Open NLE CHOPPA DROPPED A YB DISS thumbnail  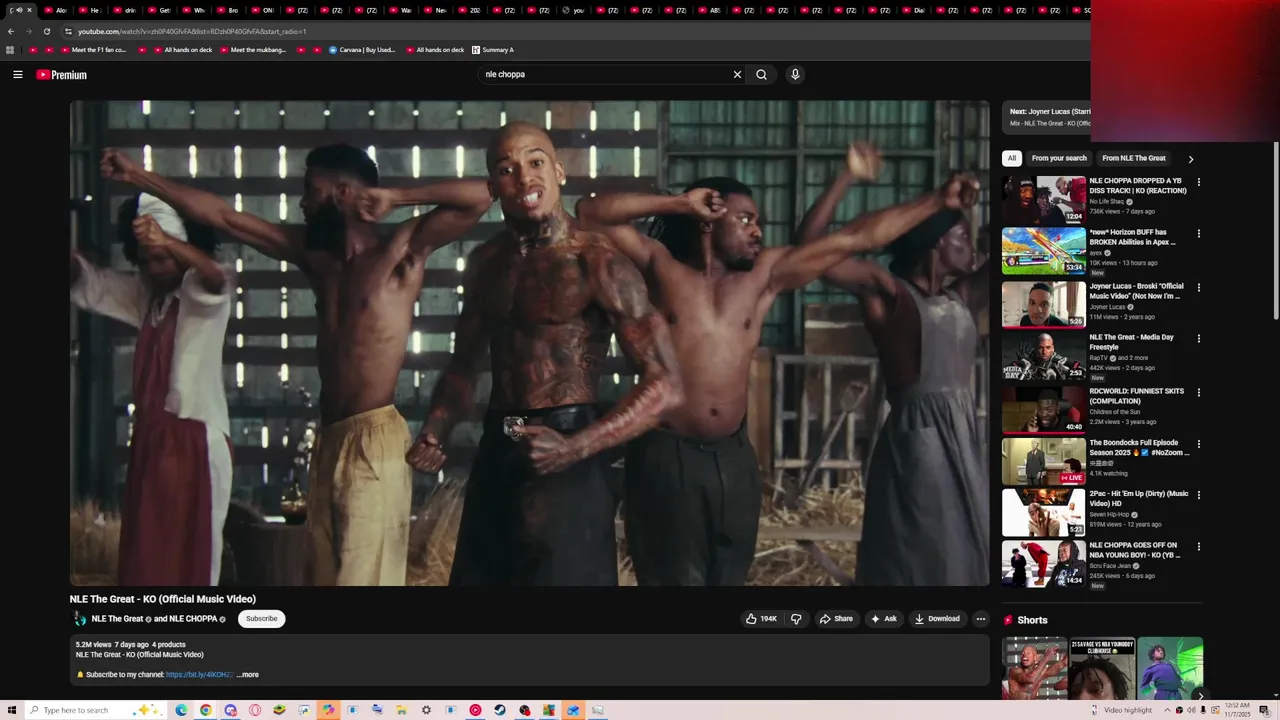click(1044, 200)
